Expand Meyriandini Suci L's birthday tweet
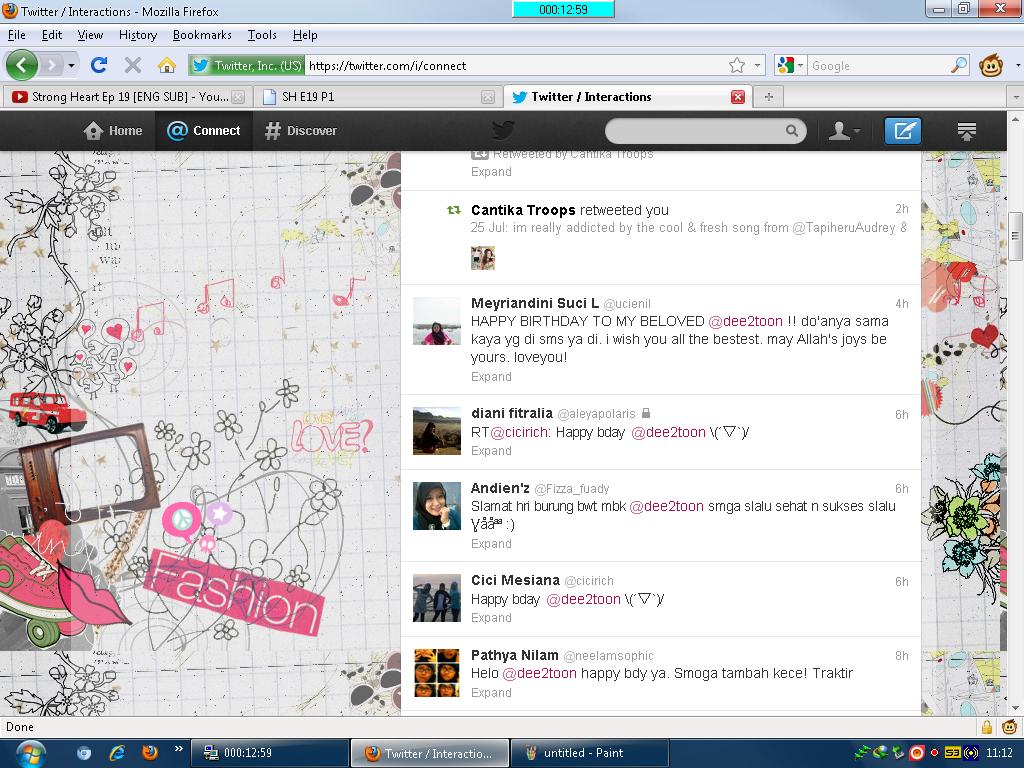This screenshot has width=1024, height=768. tap(491, 377)
